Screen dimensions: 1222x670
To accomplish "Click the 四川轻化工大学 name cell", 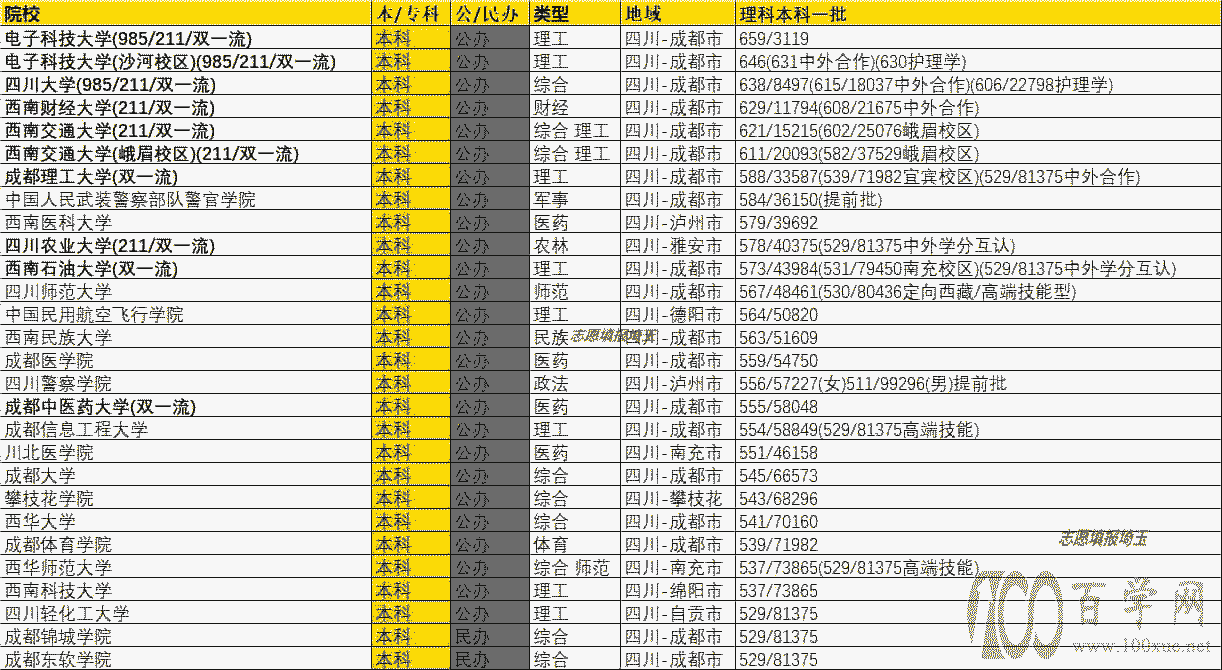I will pyautogui.click(x=186, y=614).
